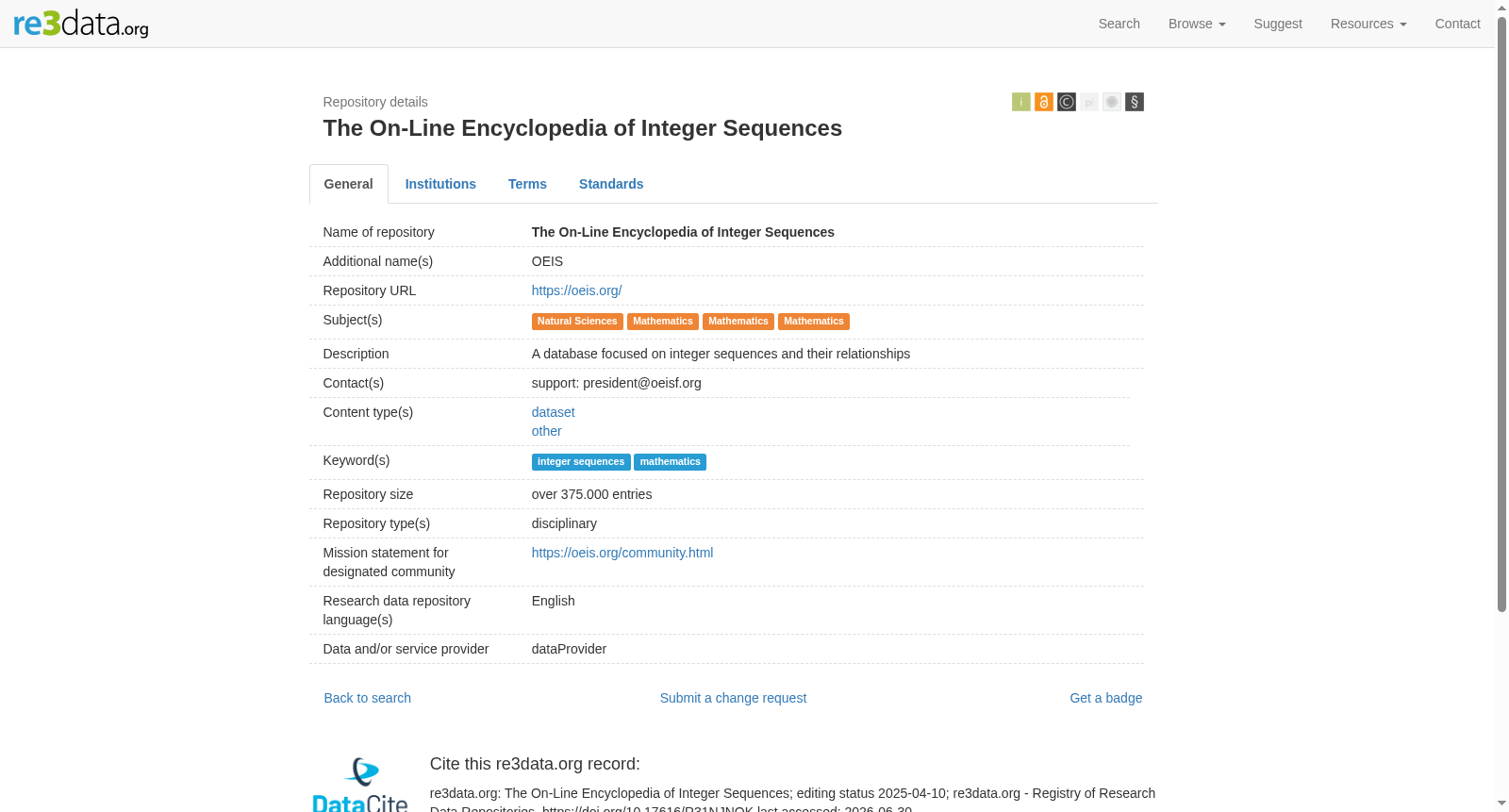The height and width of the screenshot is (812, 1509).
Task: Switch to the Institutions tab
Action: click(440, 184)
